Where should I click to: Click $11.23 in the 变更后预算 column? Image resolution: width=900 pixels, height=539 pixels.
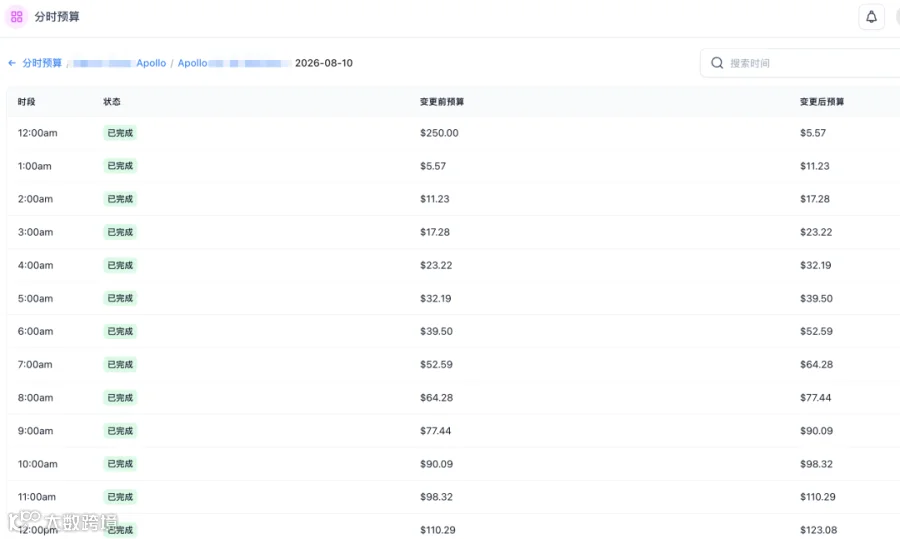[x=814, y=166]
